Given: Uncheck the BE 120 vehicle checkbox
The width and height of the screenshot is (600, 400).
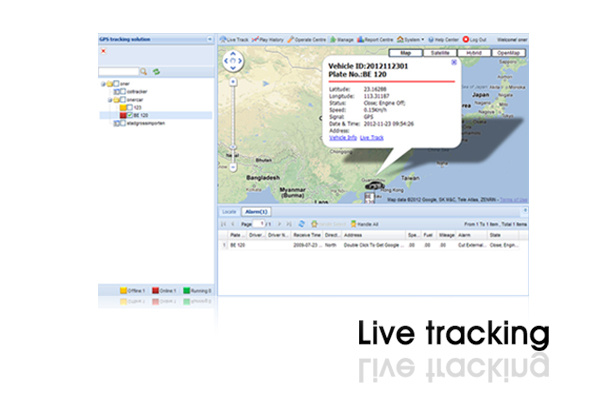Looking at the screenshot, I should (130, 115).
